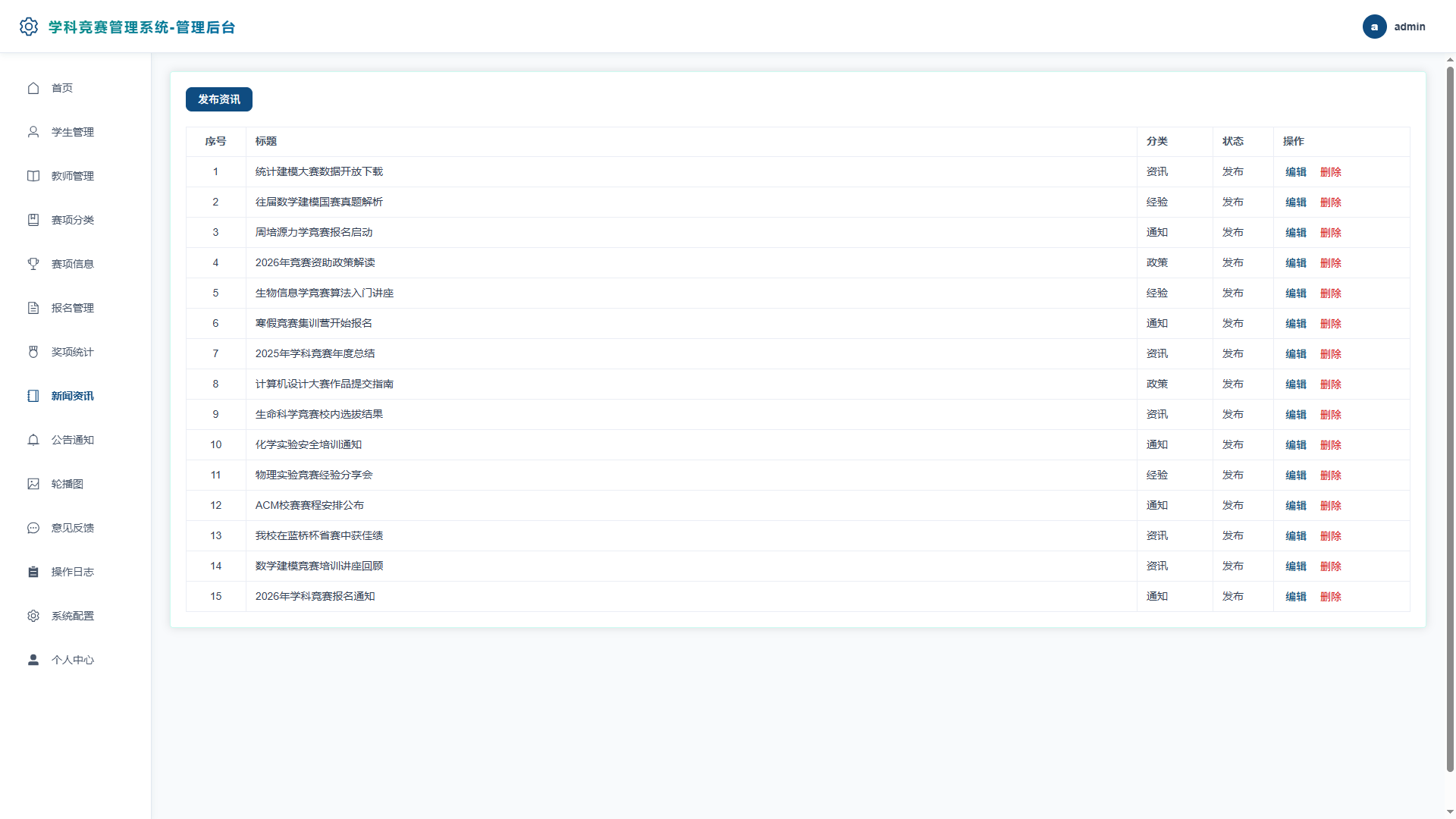The image size is (1456, 819).
Task: Click the gear logo in header
Action: coord(29,27)
